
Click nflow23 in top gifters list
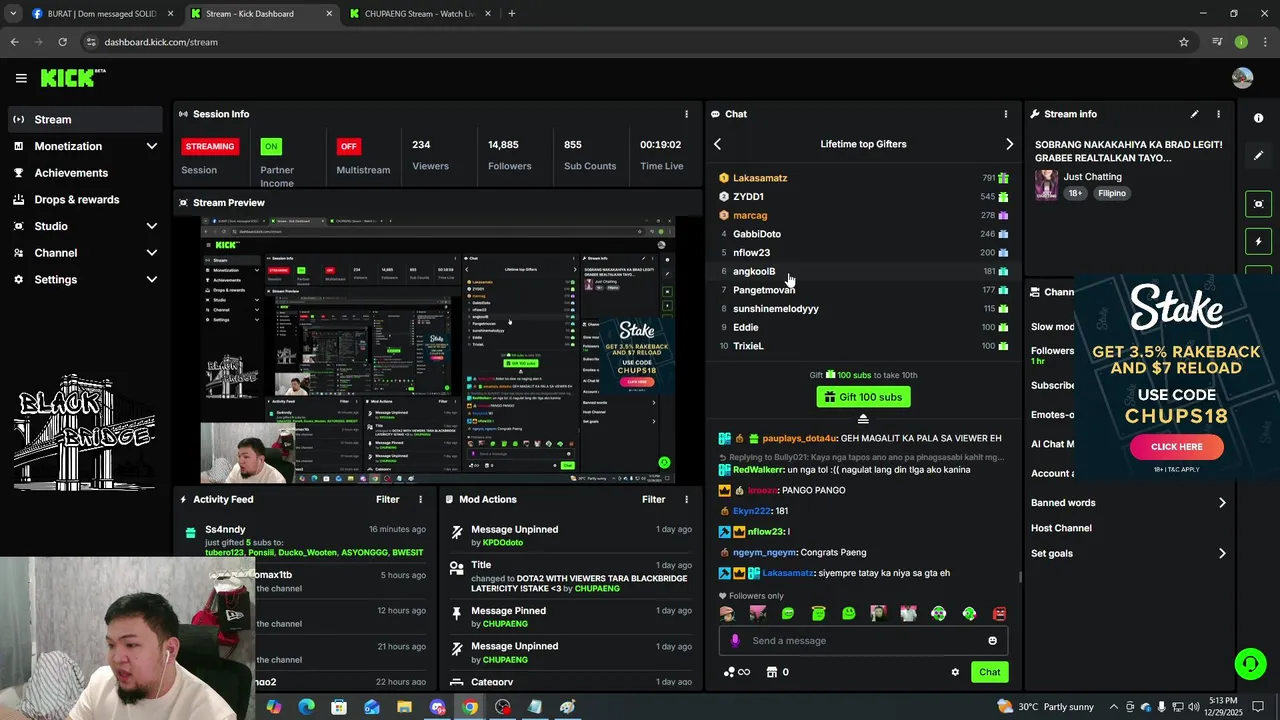(x=751, y=253)
